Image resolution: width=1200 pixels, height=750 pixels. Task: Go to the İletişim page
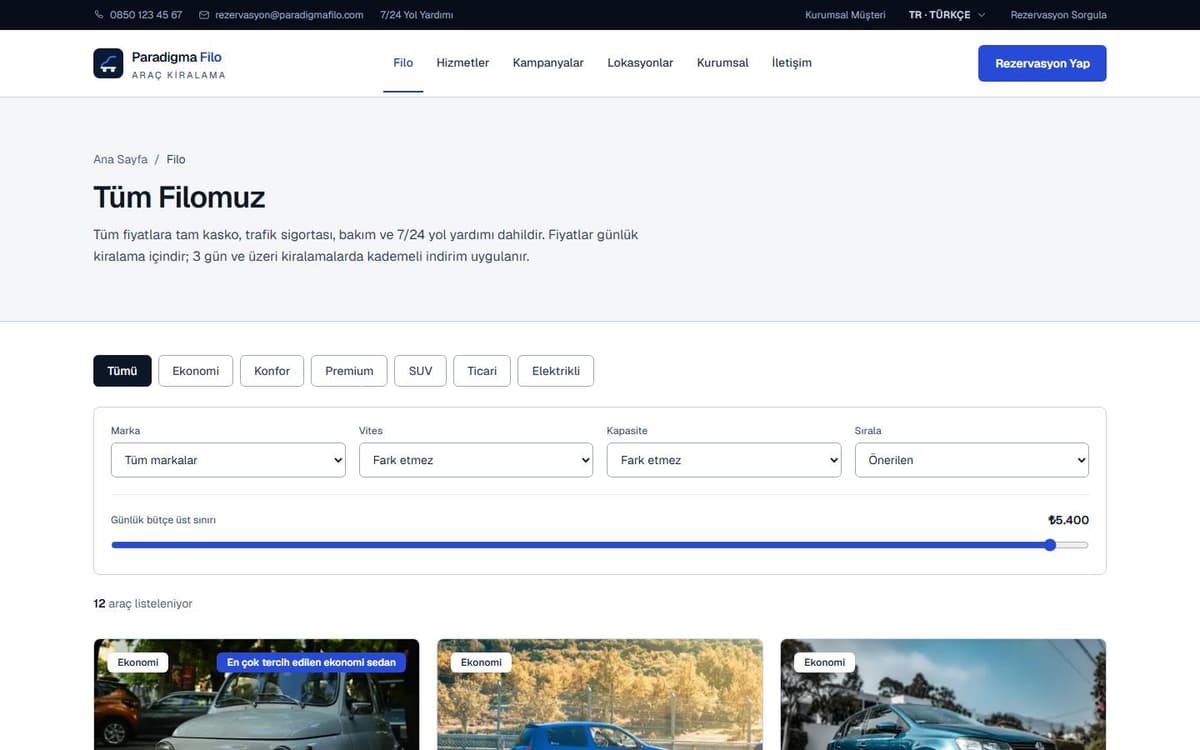coord(792,63)
